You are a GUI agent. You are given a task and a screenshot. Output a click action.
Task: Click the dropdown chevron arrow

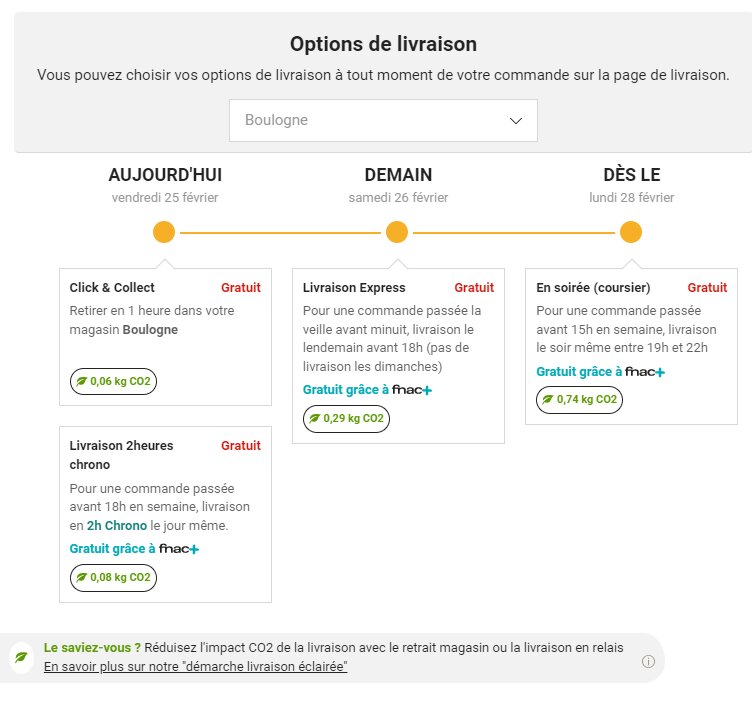pyautogui.click(x=516, y=121)
